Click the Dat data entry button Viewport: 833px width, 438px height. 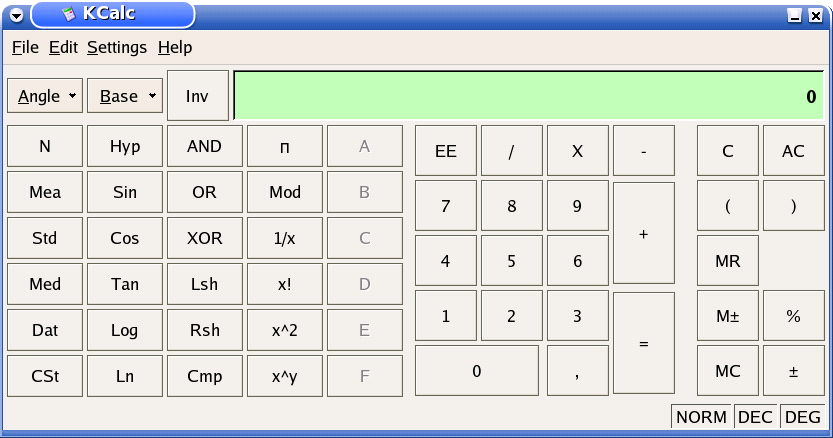coord(45,330)
